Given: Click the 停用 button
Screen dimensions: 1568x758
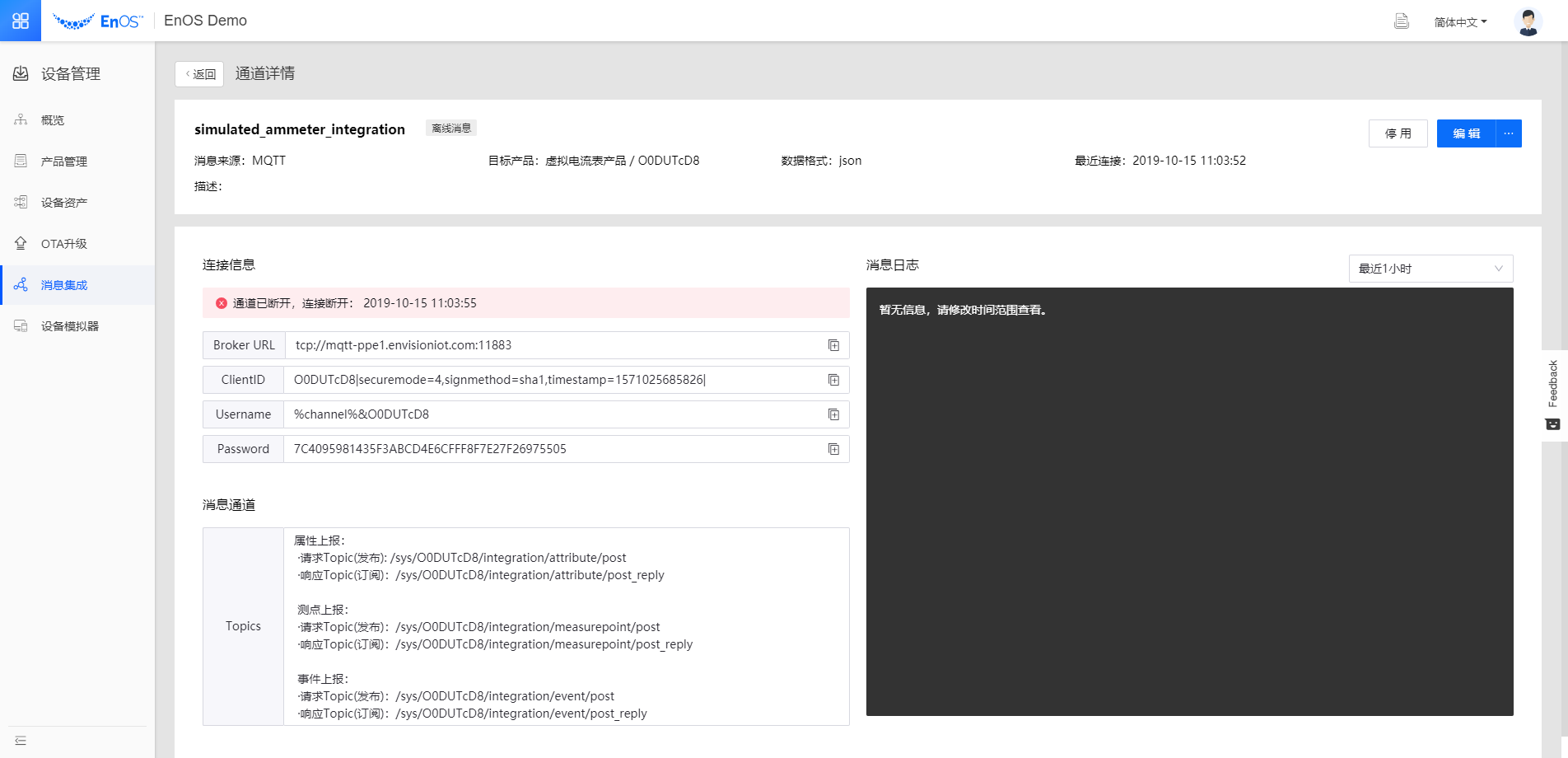Looking at the screenshot, I should [x=1398, y=133].
